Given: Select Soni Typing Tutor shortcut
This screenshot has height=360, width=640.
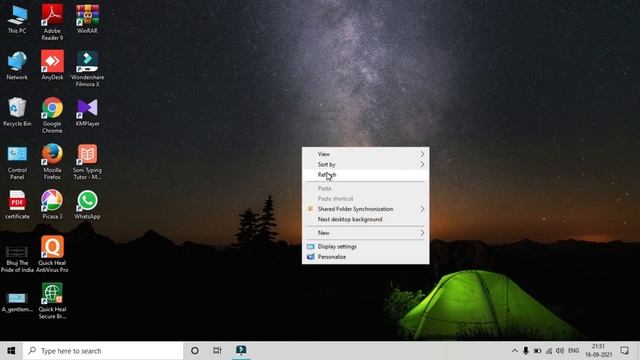Looking at the screenshot, I should point(87,162).
